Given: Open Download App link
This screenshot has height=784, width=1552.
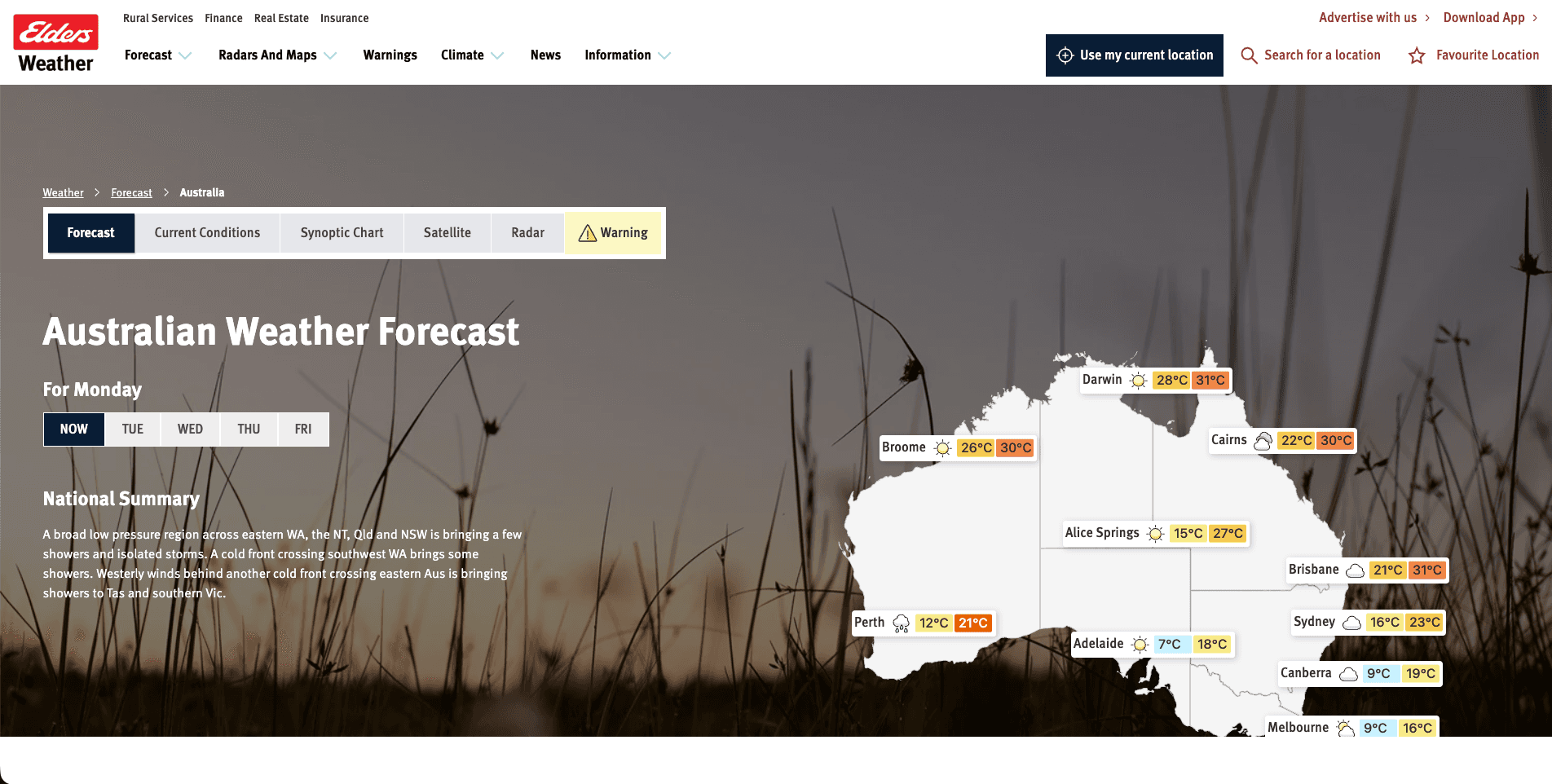Looking at the screenshot, I should [x=1484, y=18].
